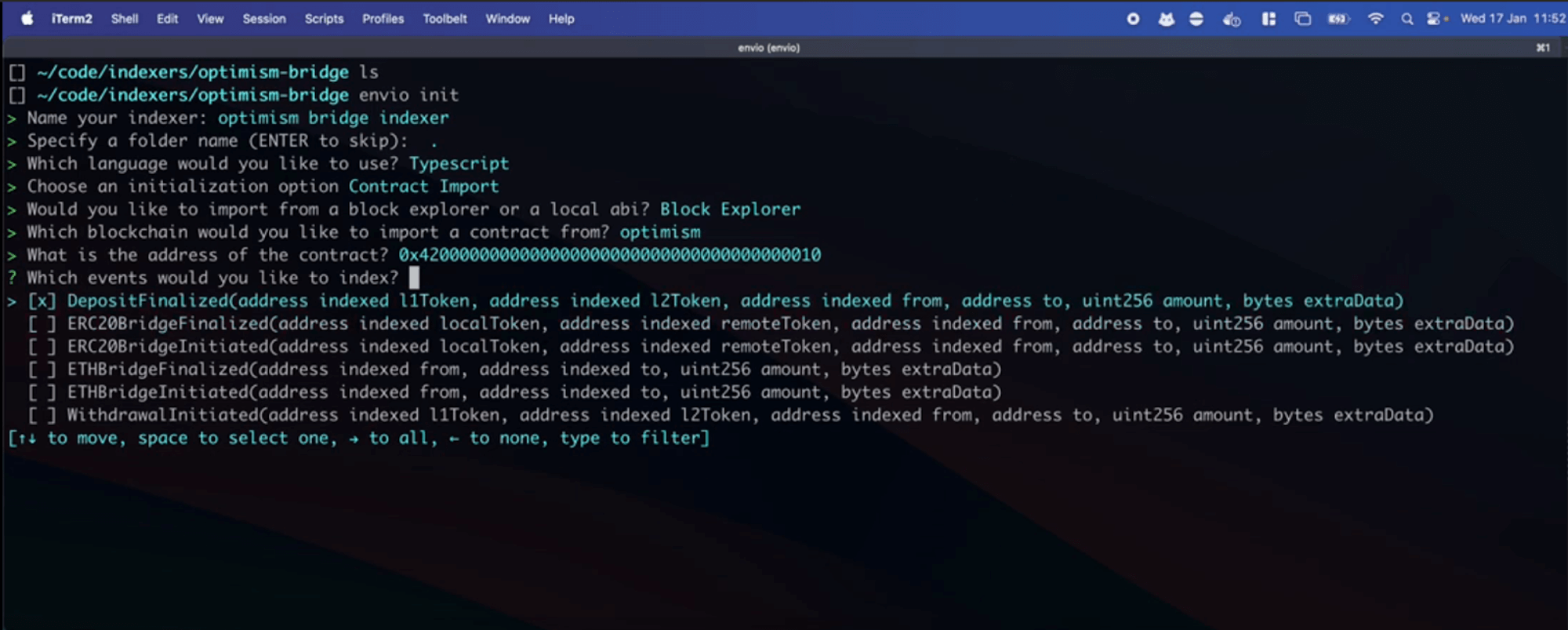The height and width of the screenshot is (630, 1568).
Task: Open the Profiles menu
Action: coord(383,19)
